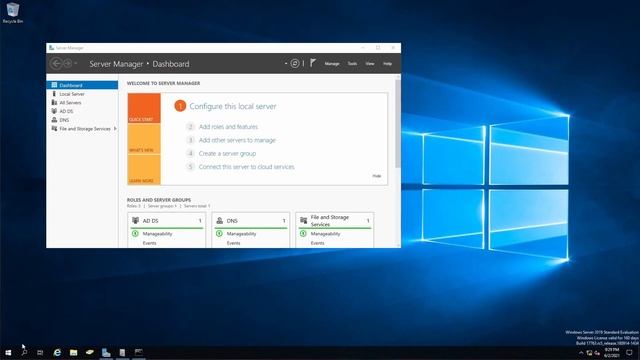The height and width of the screenshot is (360, 640).
Task: Show hidden system tray icons
Action: [x=581, y=353]
